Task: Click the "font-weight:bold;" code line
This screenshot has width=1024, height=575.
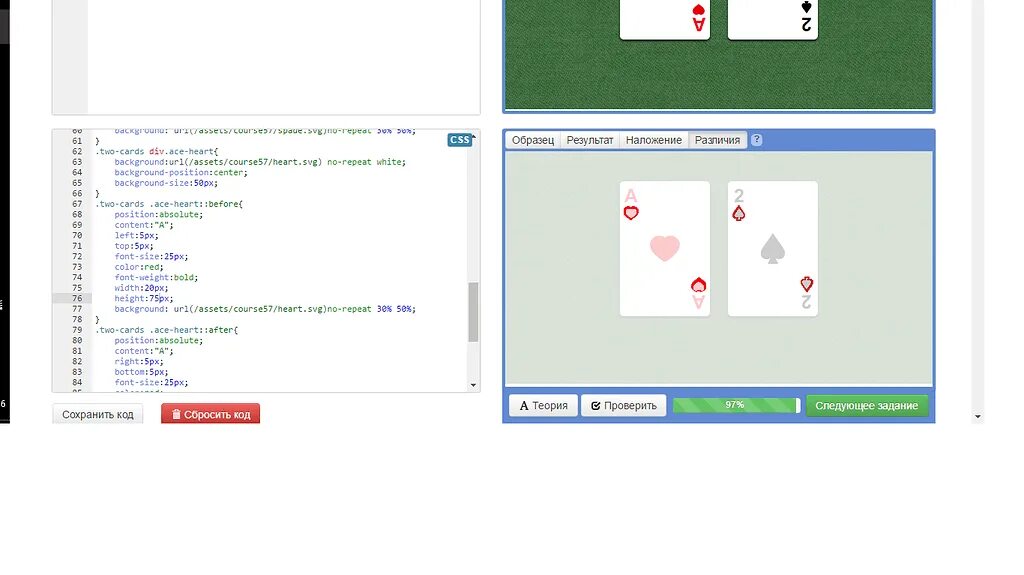Action: (156, 277)
